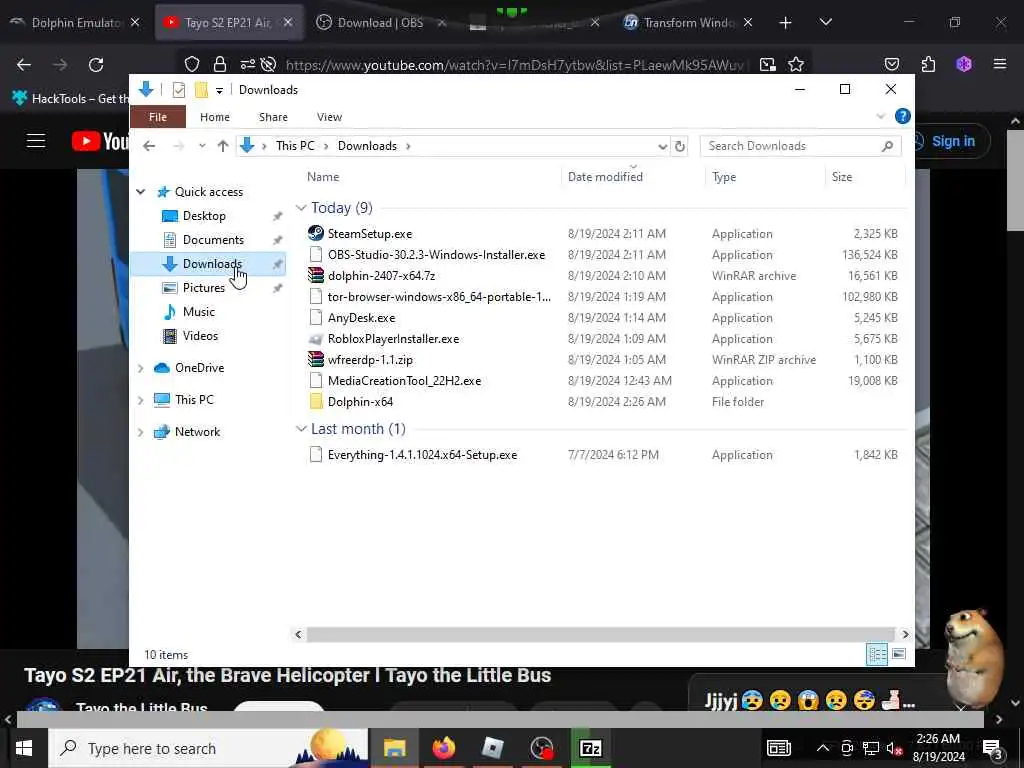Image resolution: width=1024 pixels, height=768 pixels.
Task: Switch to details view layout icon
Action: (876, 654)
